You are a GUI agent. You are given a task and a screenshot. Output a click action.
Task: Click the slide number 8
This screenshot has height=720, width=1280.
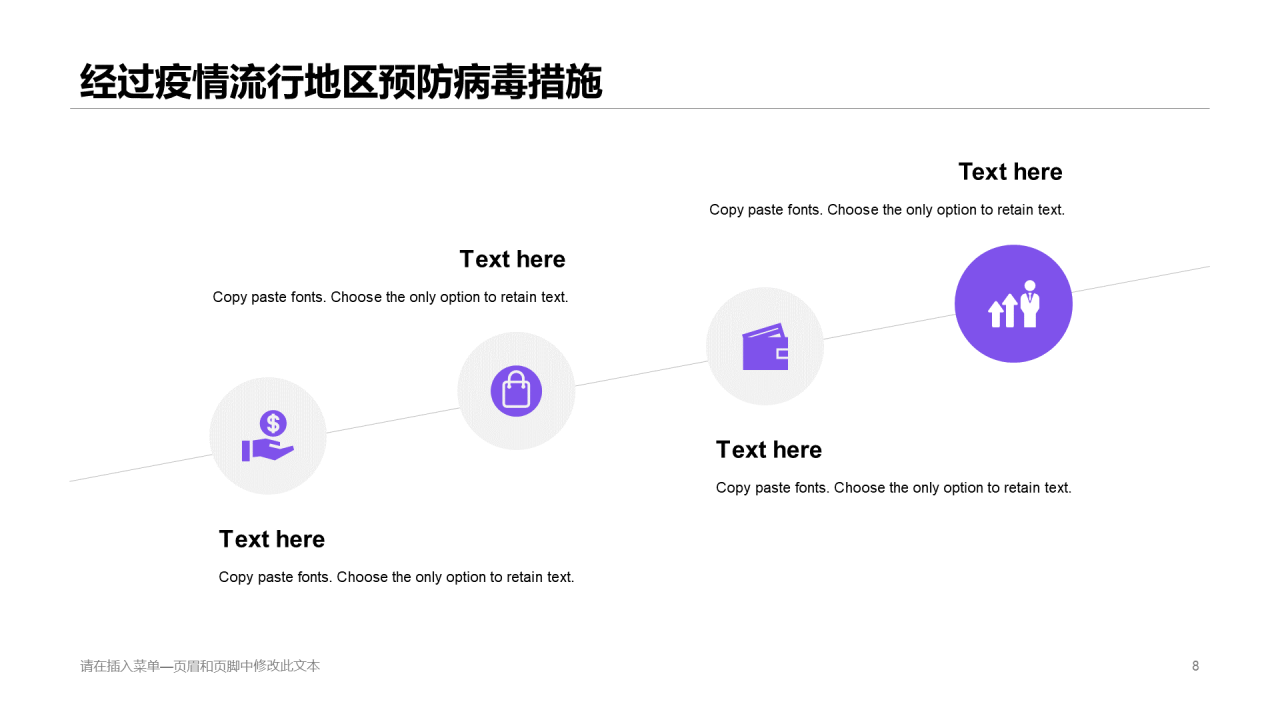[1195, 666]
